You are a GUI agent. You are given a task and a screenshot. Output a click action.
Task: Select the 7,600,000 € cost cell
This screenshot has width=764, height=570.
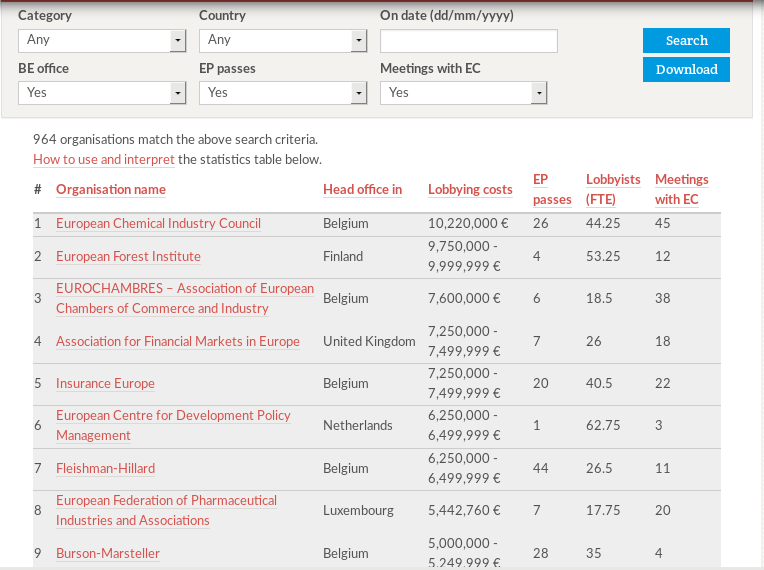[464, 298]
